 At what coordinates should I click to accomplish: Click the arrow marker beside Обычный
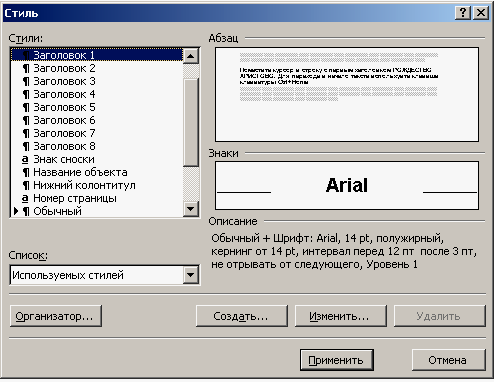(x=16, y=211)
